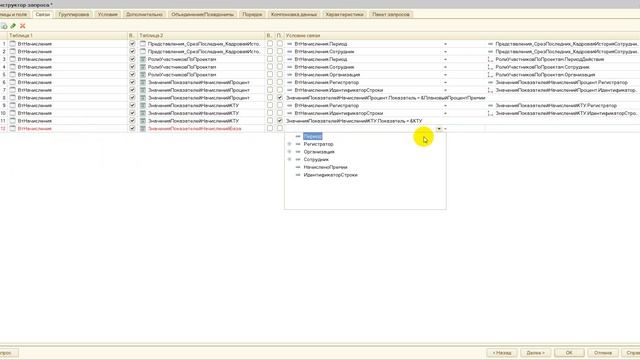Select Регистратор in field dropdown list
This screenshot has width=640, height=360.
[318, 144]
